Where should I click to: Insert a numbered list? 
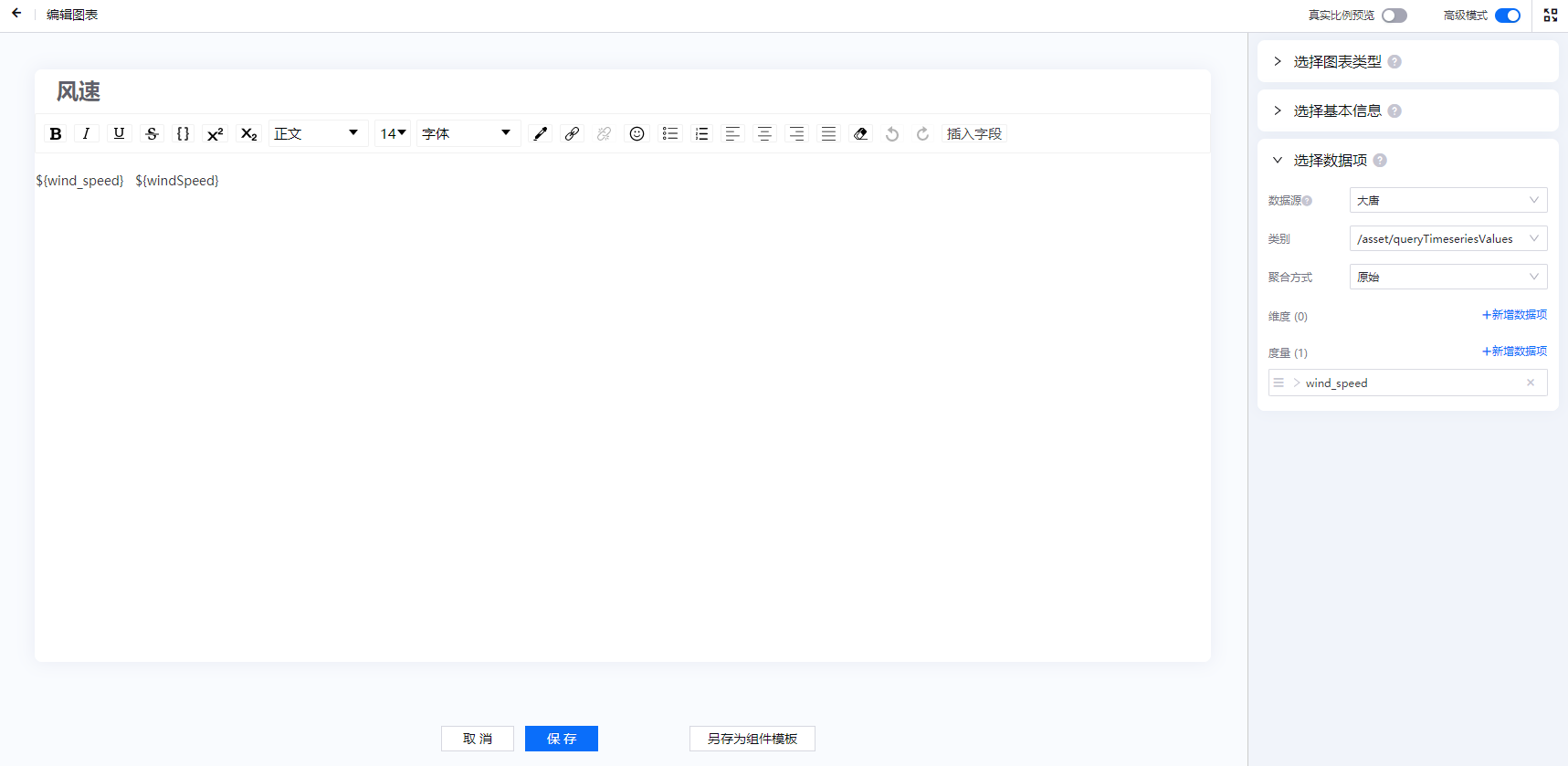tap(701, 134)
